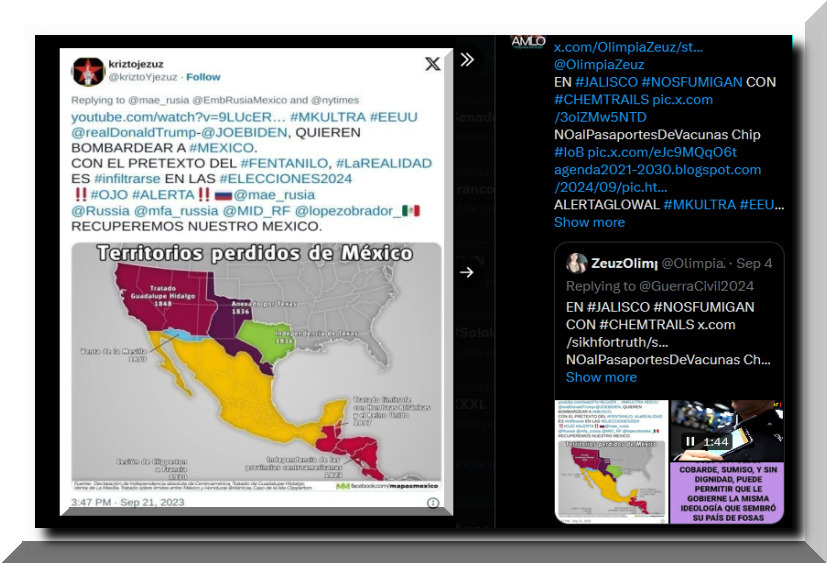This screenshot has width=827, height=563.
Task: Open the #MEXICO hashtag
Action: pyautogui.click(x=222, y=148)
